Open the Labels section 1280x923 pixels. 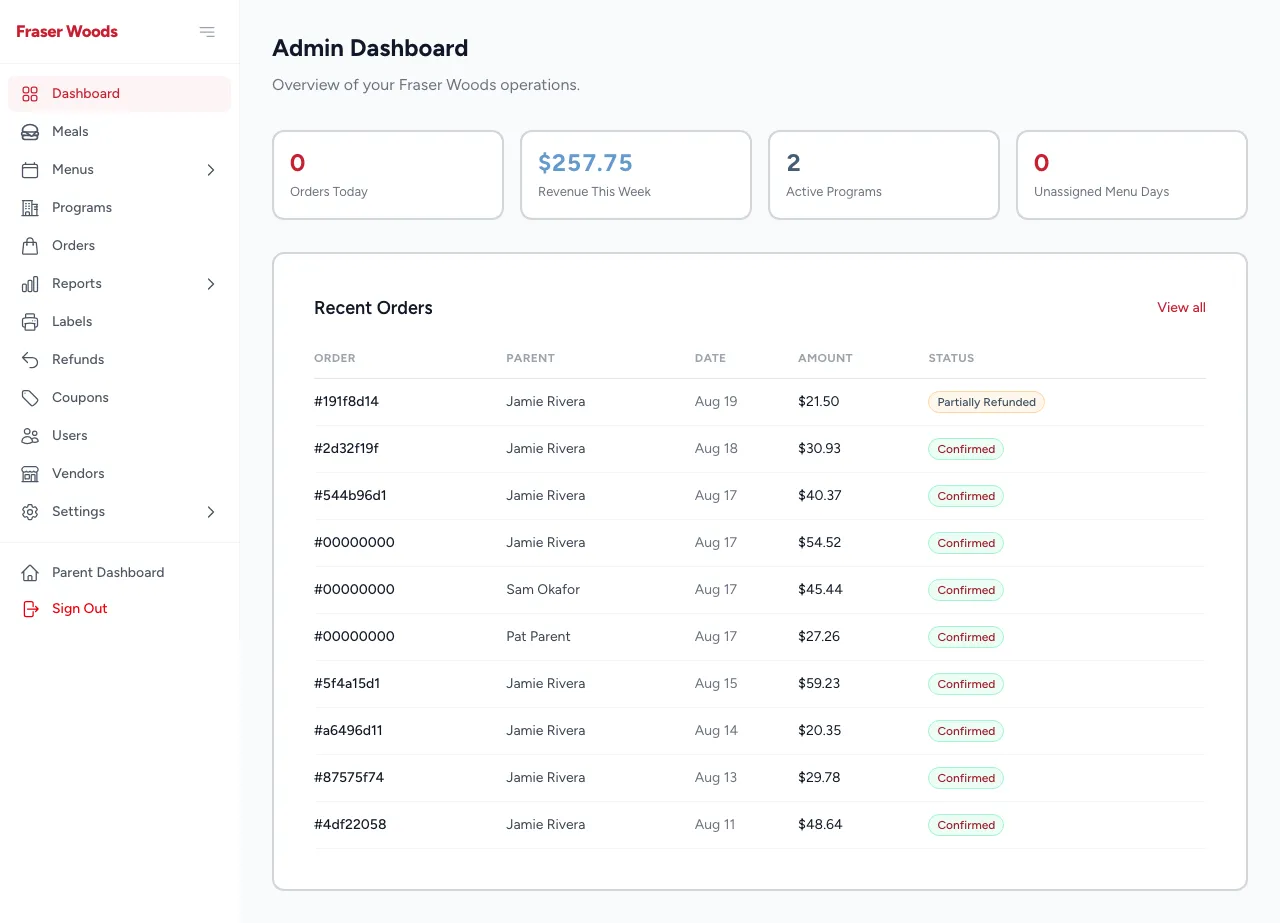(x=119, y=322)
